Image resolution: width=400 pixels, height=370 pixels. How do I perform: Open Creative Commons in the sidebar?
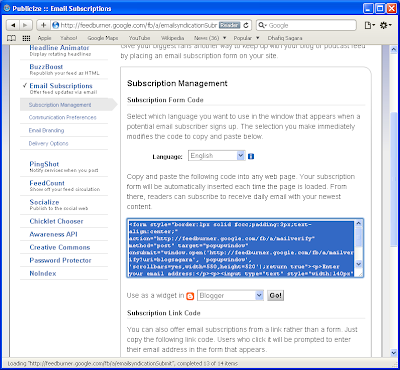coord(60,247)
